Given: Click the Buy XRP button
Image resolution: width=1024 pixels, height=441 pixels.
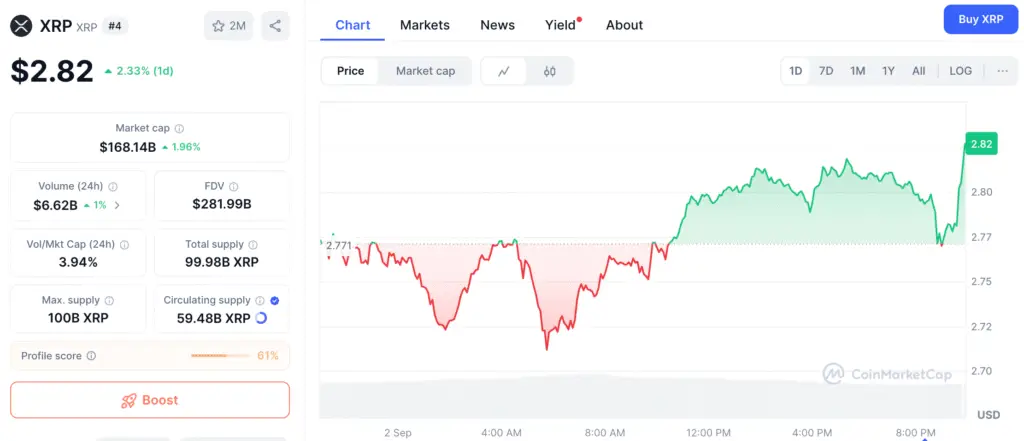Looking at the screenshot, I should [x=980, y=19].
